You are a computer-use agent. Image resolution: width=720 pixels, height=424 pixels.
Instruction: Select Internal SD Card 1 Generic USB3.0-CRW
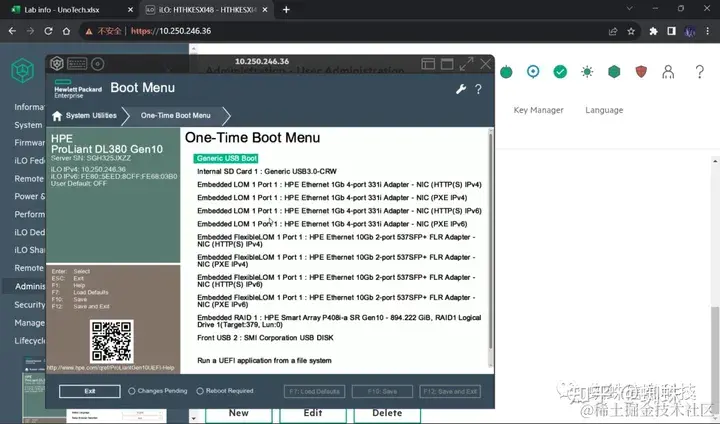[x=267, y=171]
